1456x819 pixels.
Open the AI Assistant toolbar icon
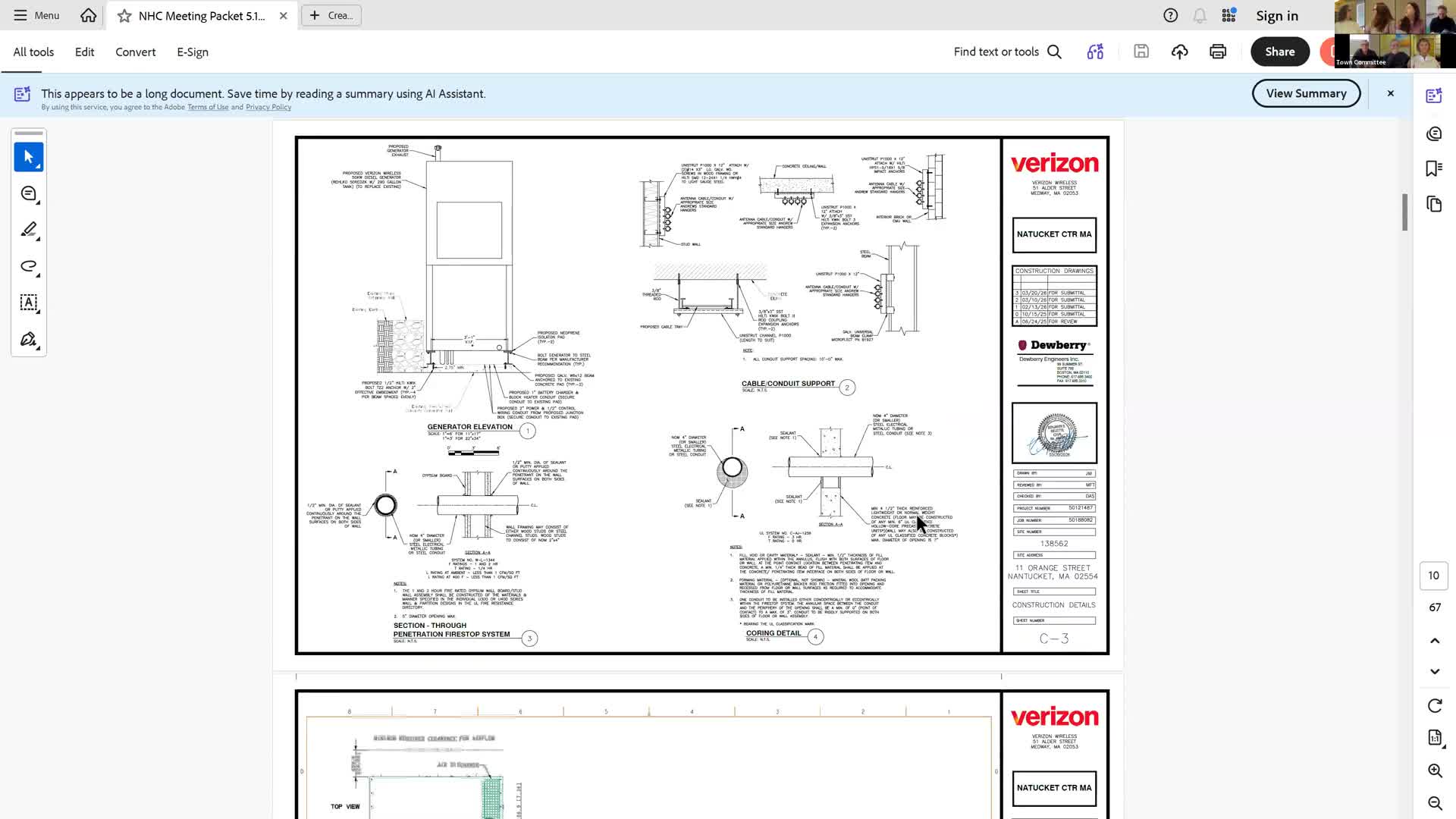(1095, 52)
